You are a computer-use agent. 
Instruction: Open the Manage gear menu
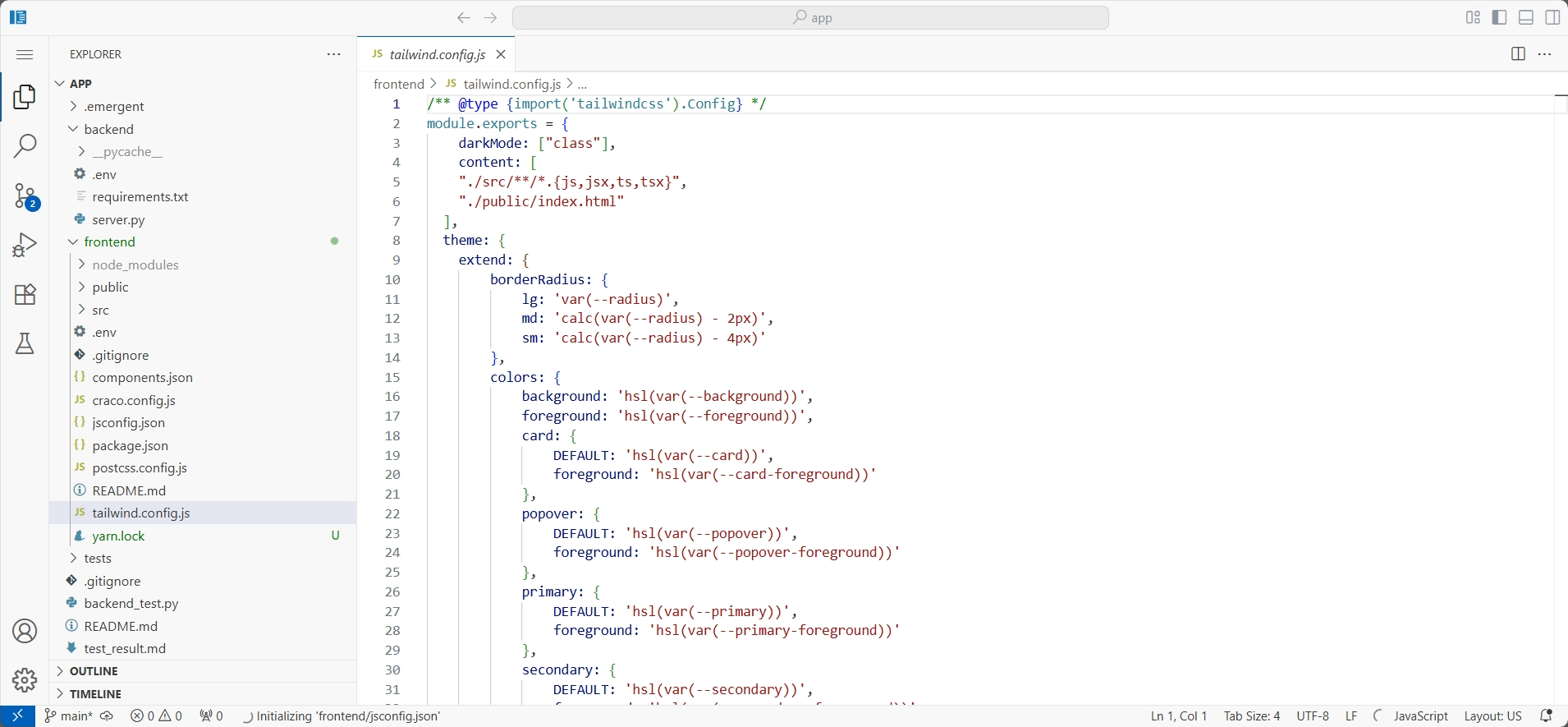(25, 680)
